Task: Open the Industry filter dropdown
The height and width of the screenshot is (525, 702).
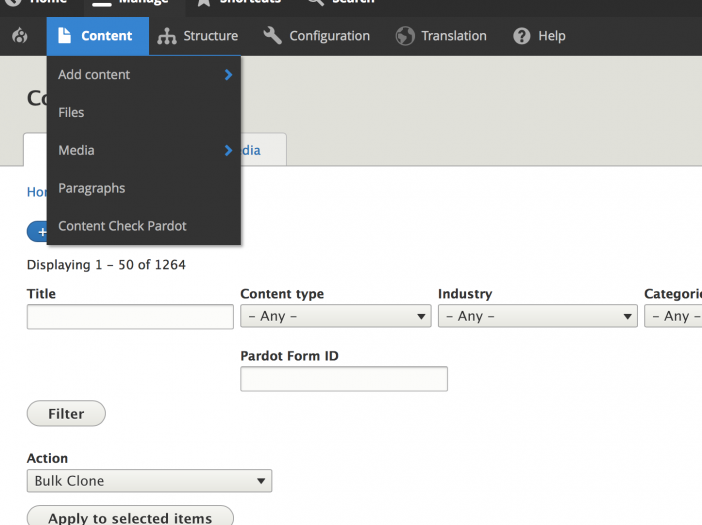Action: pyautogui.click(x=537, y=316)
